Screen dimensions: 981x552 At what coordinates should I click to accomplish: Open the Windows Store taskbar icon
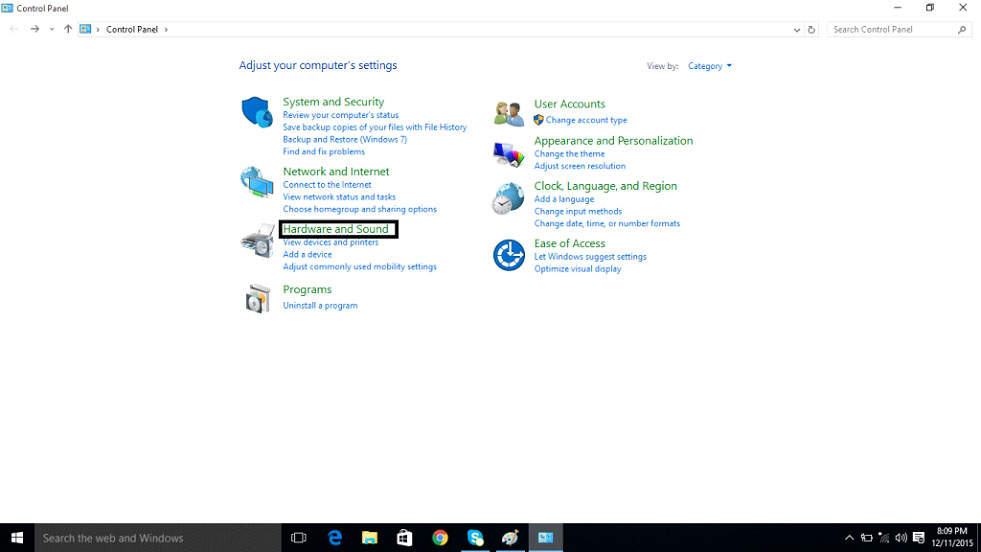point(405,538)
